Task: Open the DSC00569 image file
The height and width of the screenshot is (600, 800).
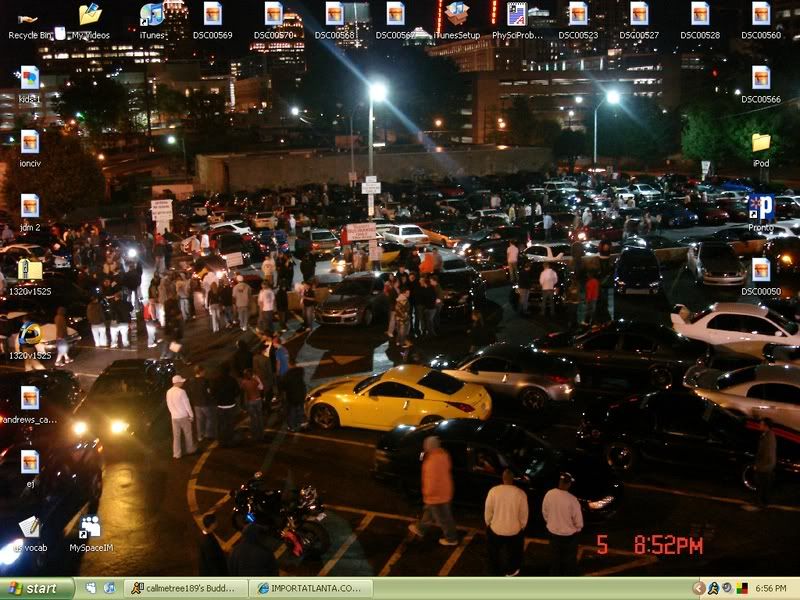Action: pyautogui.click(x=212, y=14)
